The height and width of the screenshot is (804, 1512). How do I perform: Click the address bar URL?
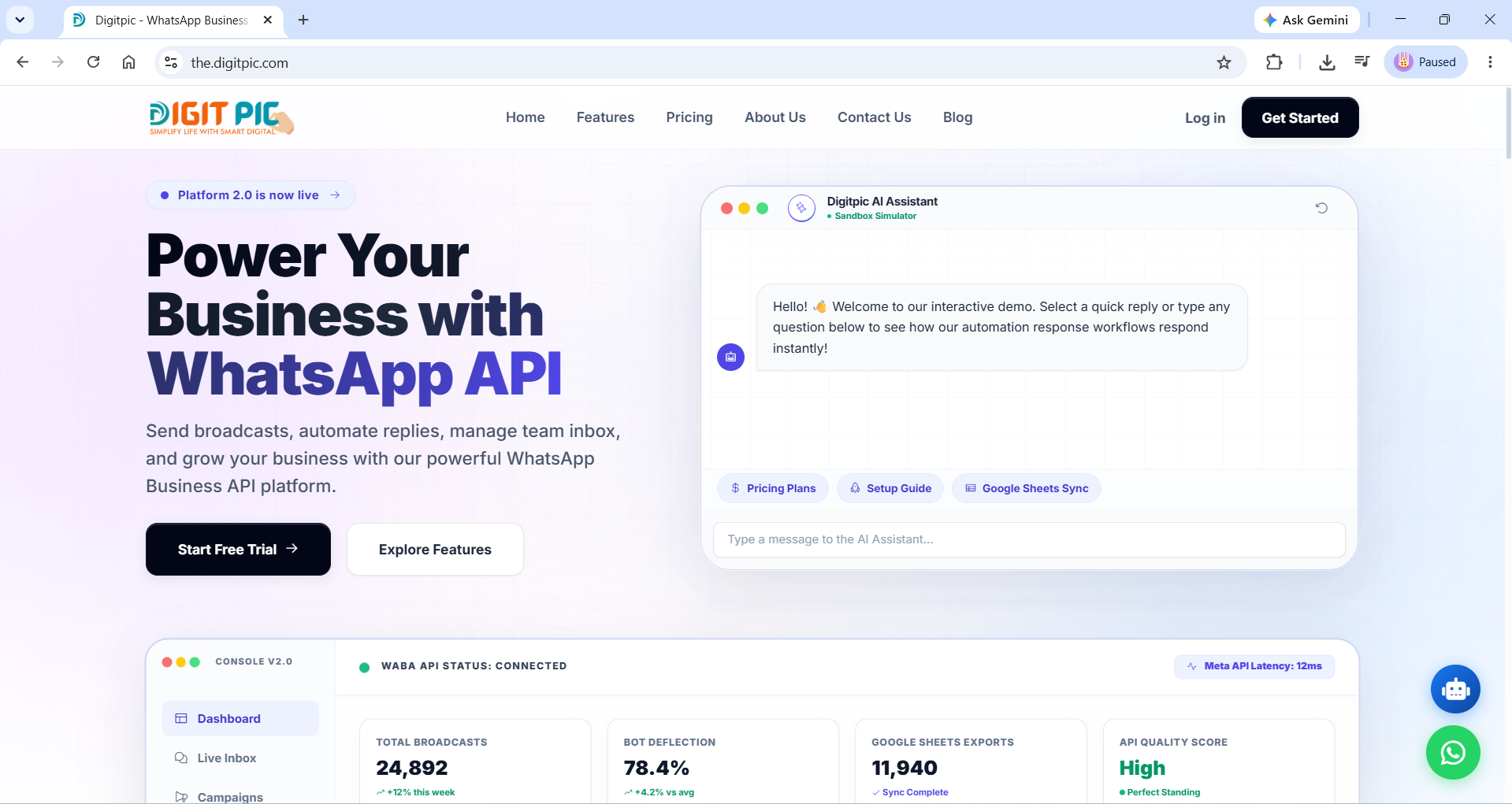(x=240, y=63)
